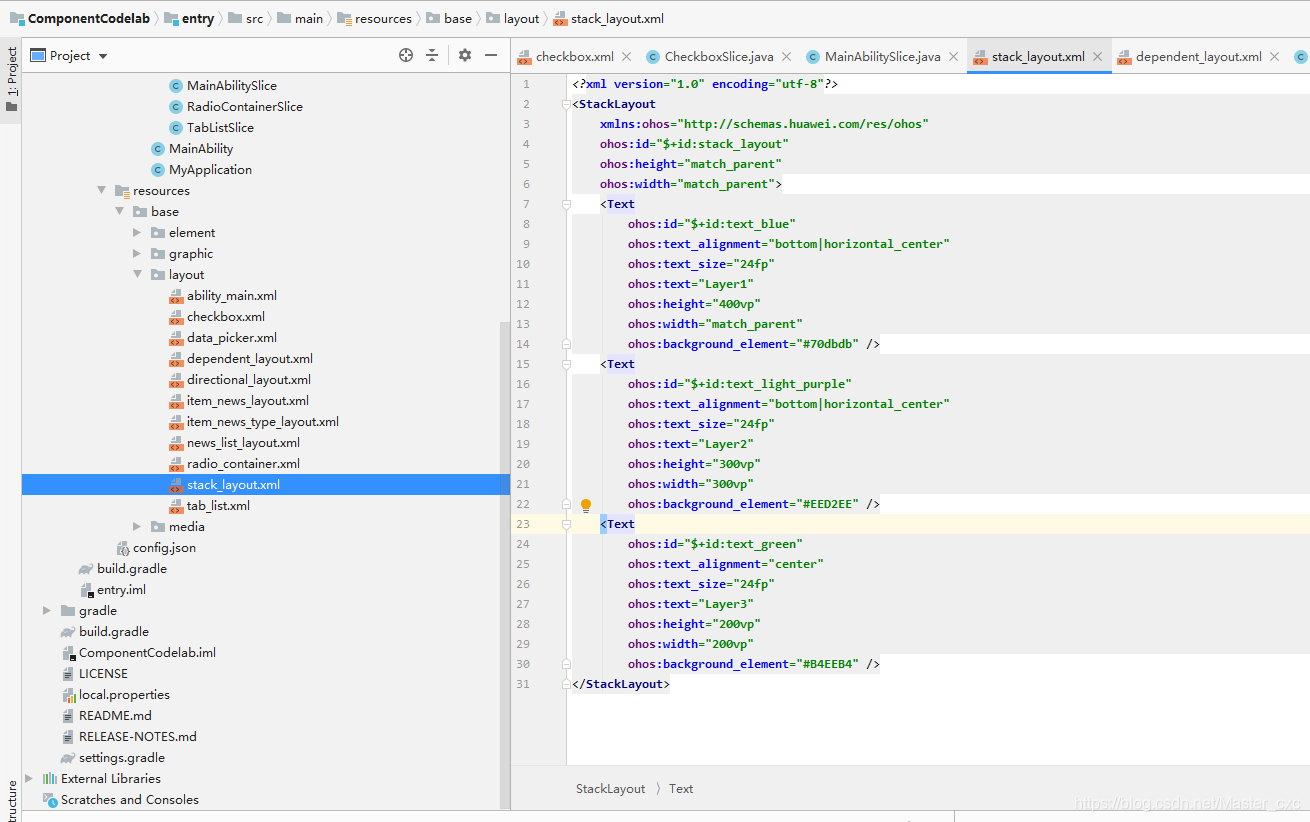Select settings.gradle in the project tree
The height and width of the screenshot is (822, 1310).
click(122, 758)
